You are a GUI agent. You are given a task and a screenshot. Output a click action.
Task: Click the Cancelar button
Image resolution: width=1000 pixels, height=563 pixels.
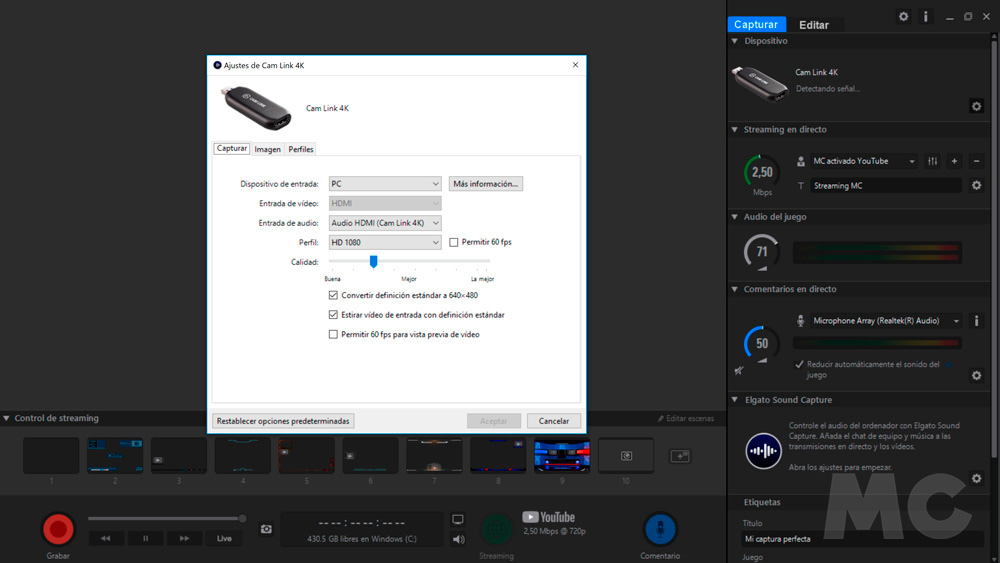(x=554, y=421)
